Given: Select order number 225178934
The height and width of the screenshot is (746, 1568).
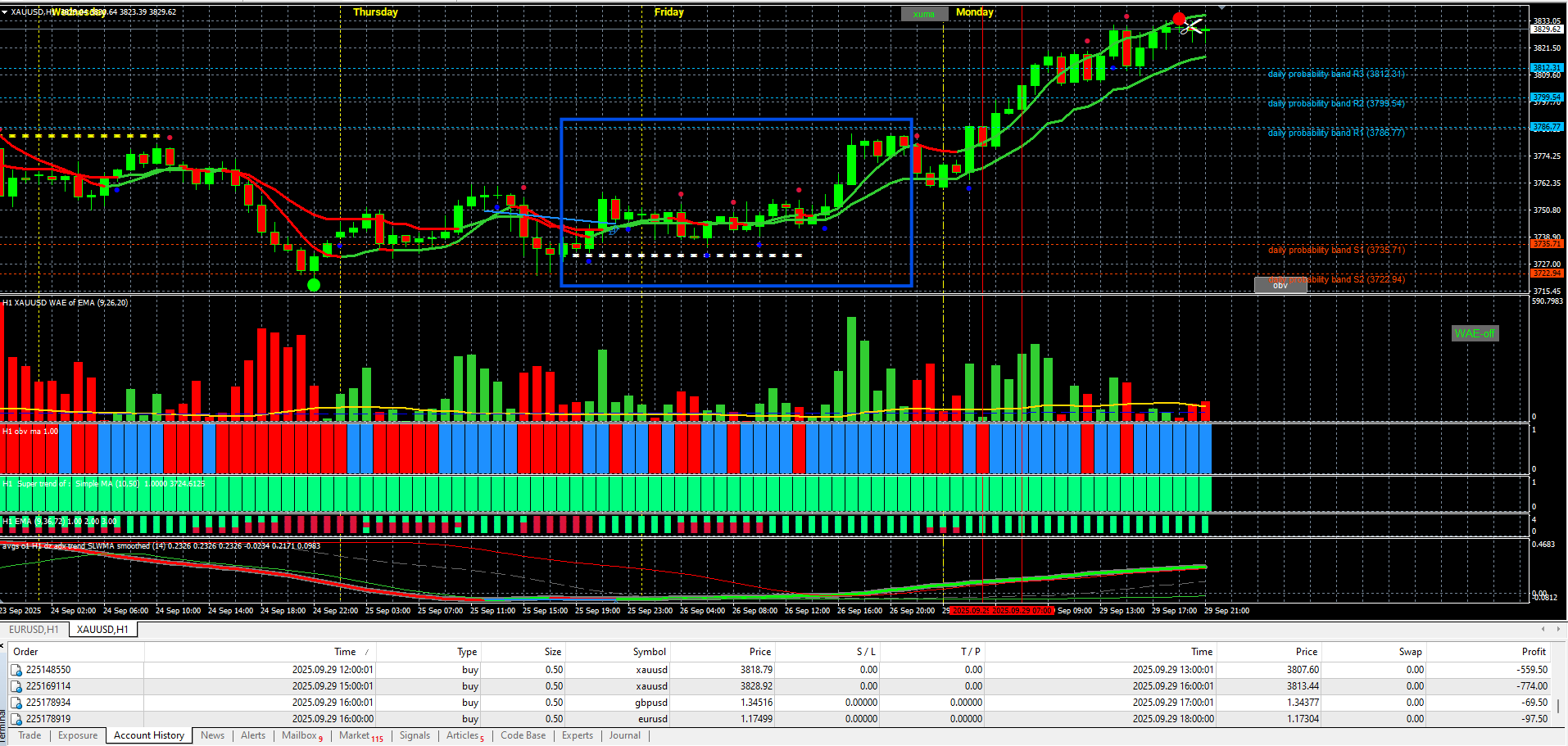Looking at the screenshot, I should 48,703.
